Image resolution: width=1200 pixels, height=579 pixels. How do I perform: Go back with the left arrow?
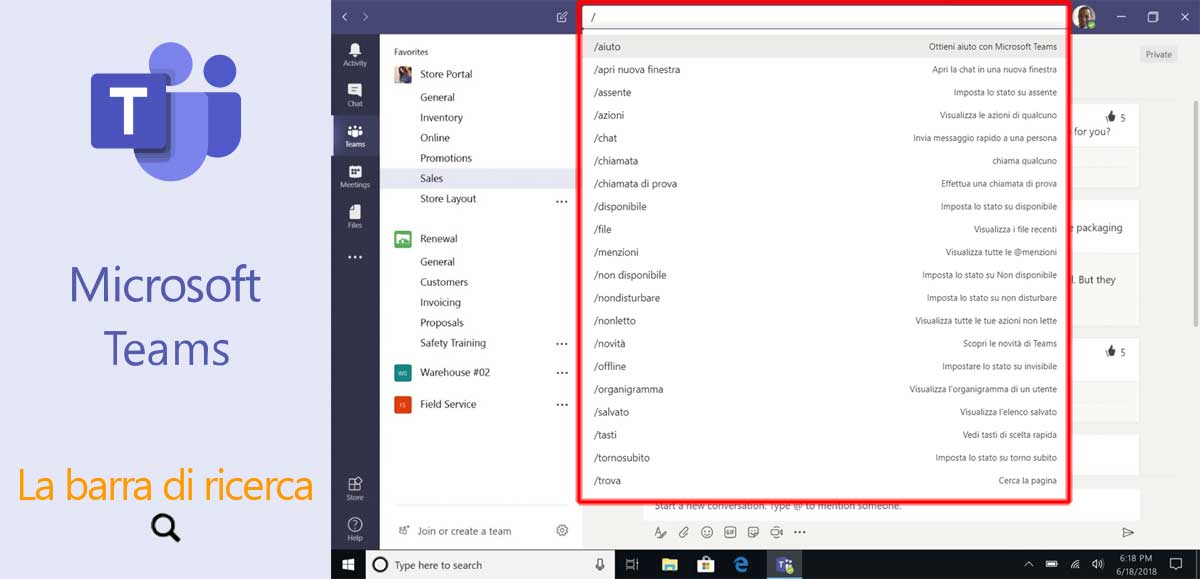tap(345, 17)
